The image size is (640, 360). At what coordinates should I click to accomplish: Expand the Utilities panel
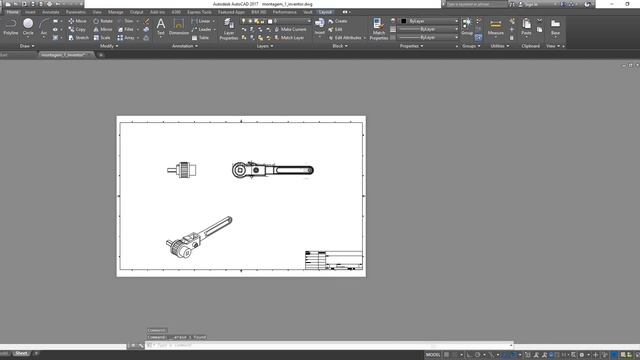pos(500,46)
